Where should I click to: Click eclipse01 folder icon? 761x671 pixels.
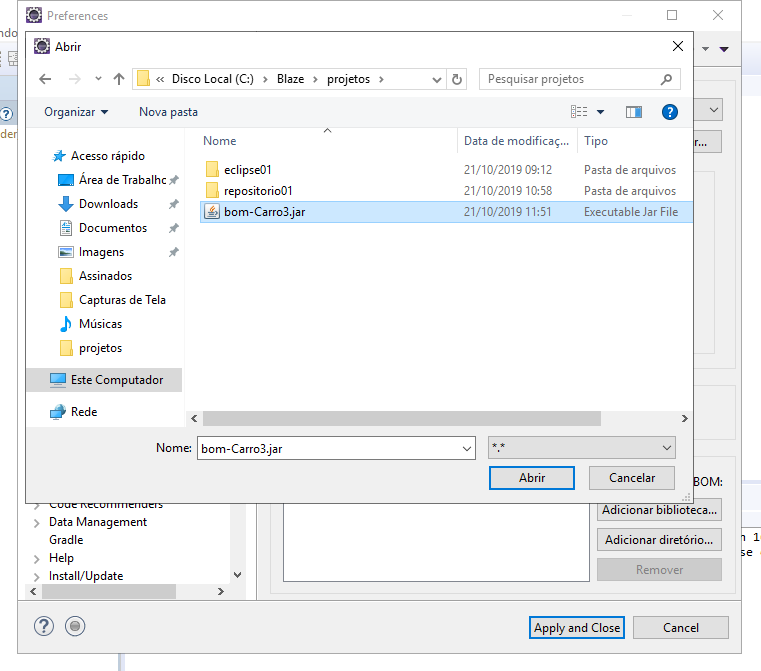[x=212, y=169]
